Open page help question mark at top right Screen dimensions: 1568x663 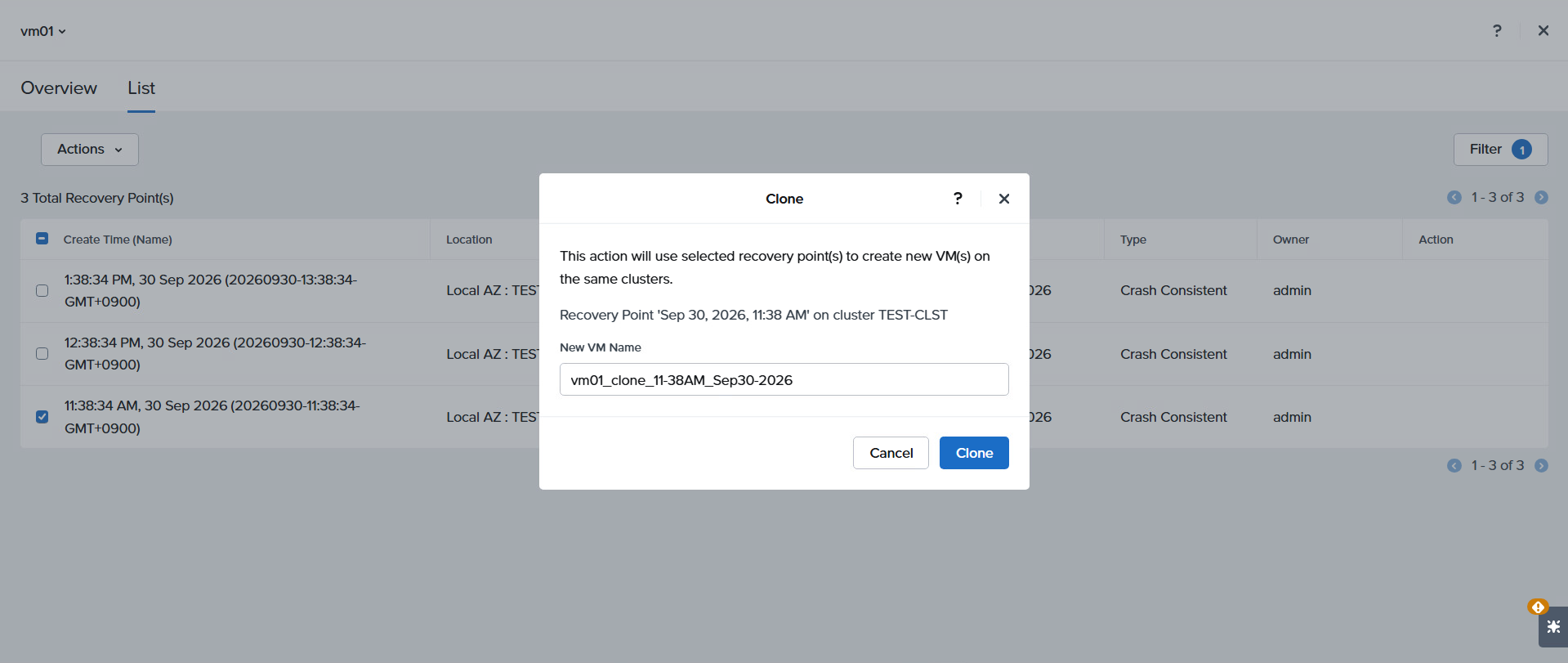[x=1497, y=31]
